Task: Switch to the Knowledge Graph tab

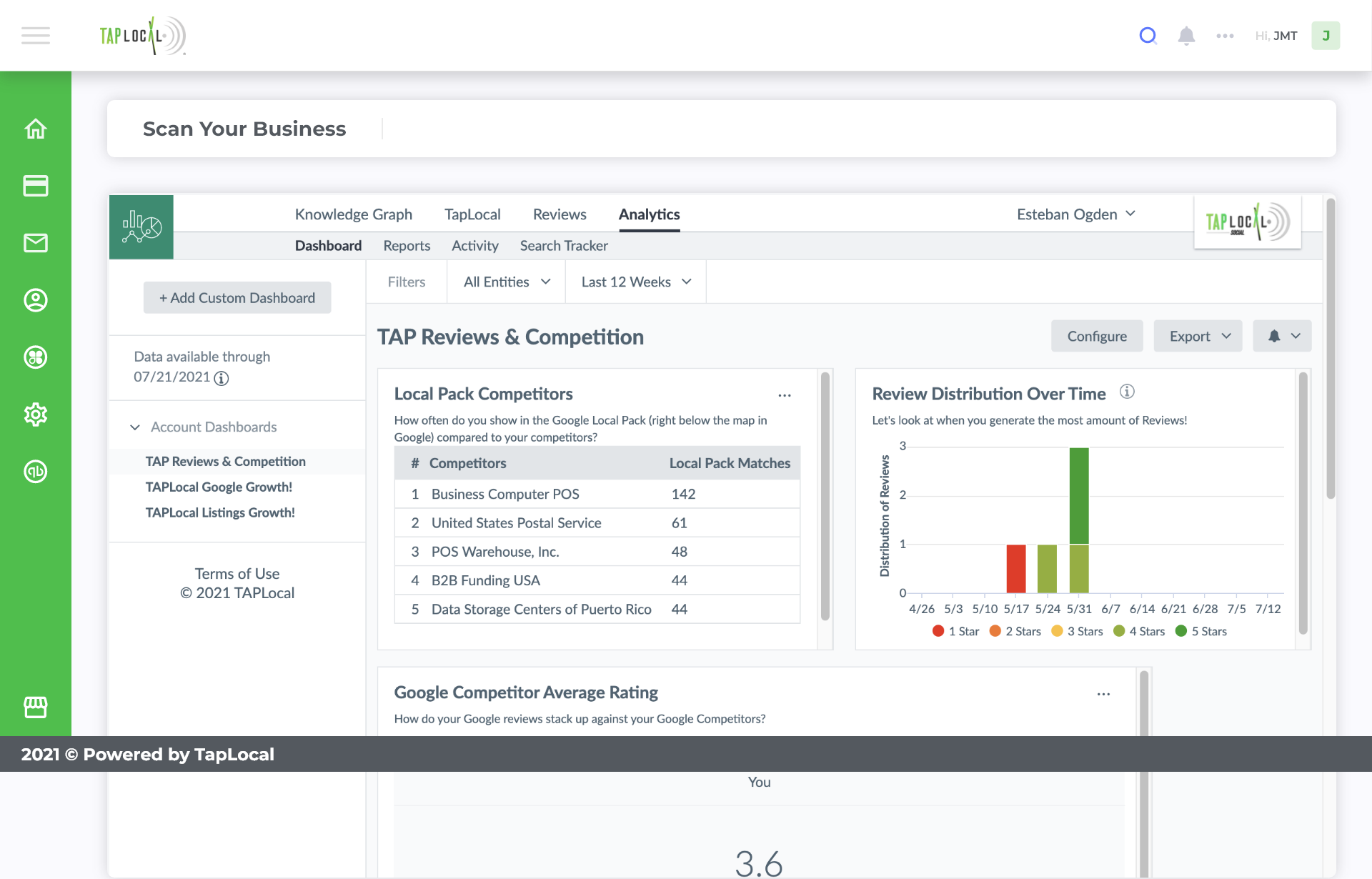Action: (354, 214)
